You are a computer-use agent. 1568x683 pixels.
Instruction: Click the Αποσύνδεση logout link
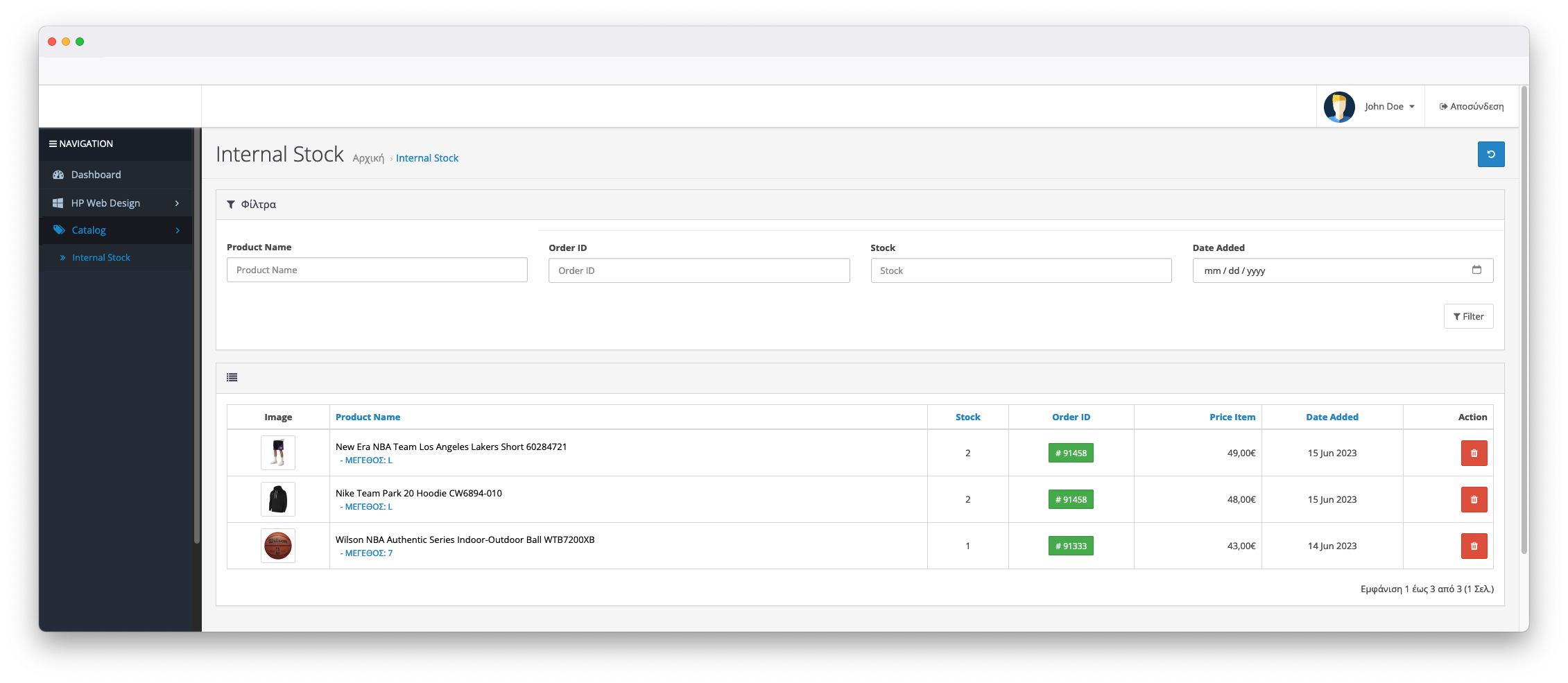tap(1472, 107)
